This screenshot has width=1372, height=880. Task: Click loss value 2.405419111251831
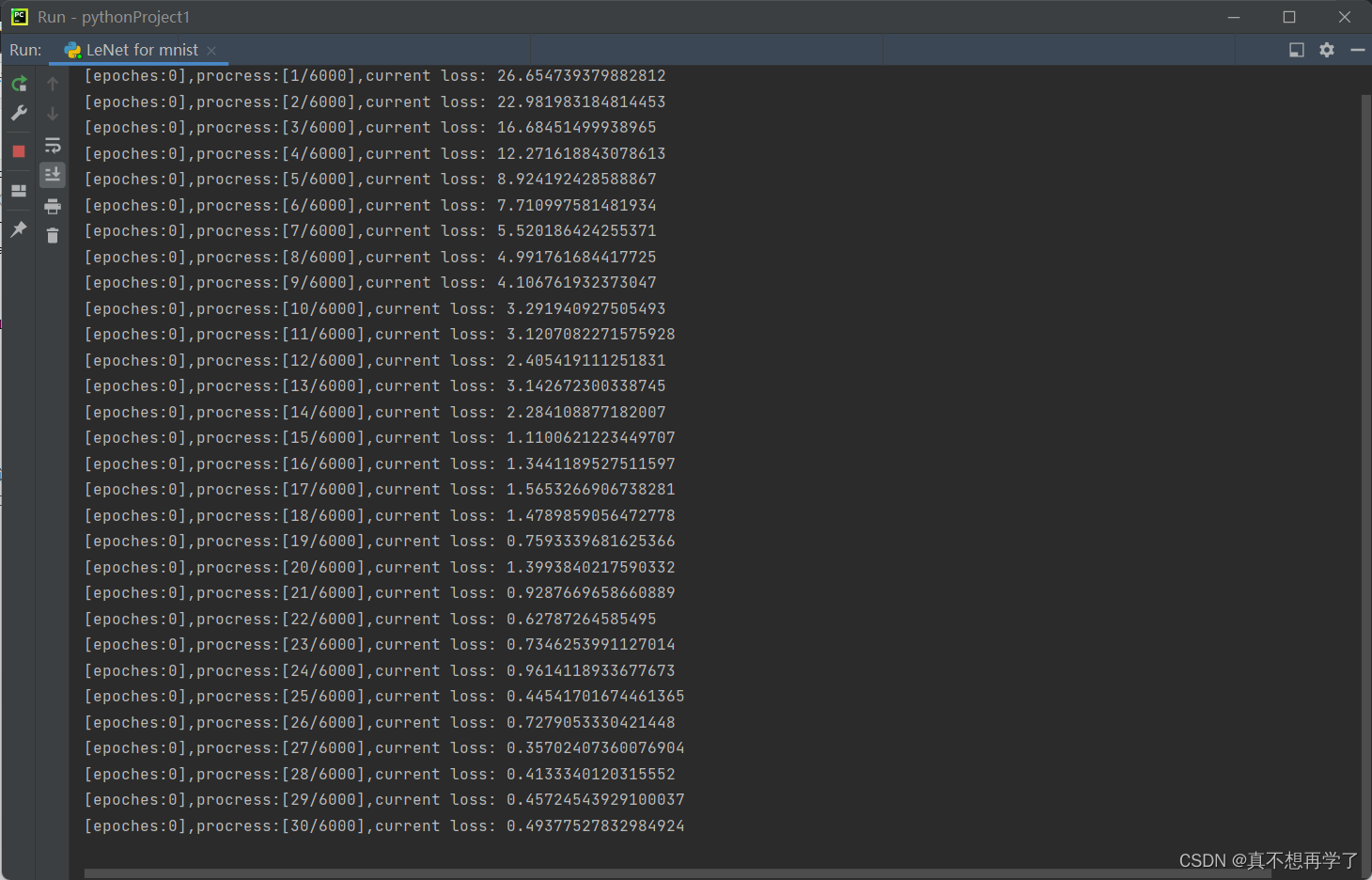(585, 360)
